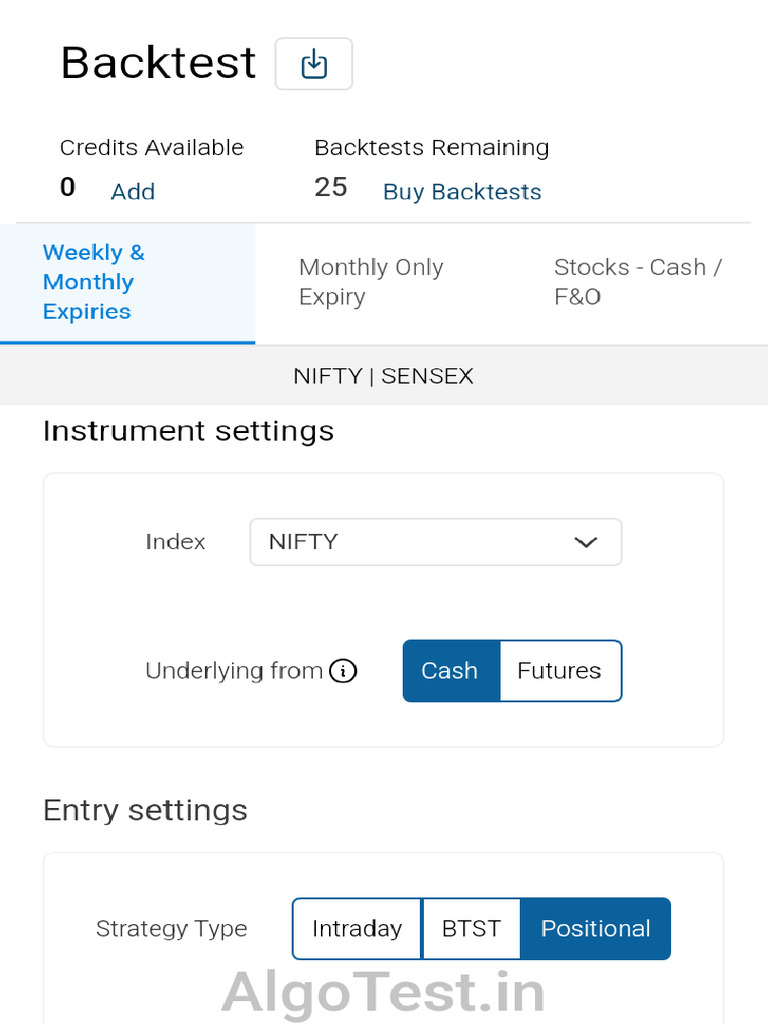This screenshot has height=1024, width=768.
Task: Switch to Monthly Only Expiry tab
Action: (x=371, y=282)
